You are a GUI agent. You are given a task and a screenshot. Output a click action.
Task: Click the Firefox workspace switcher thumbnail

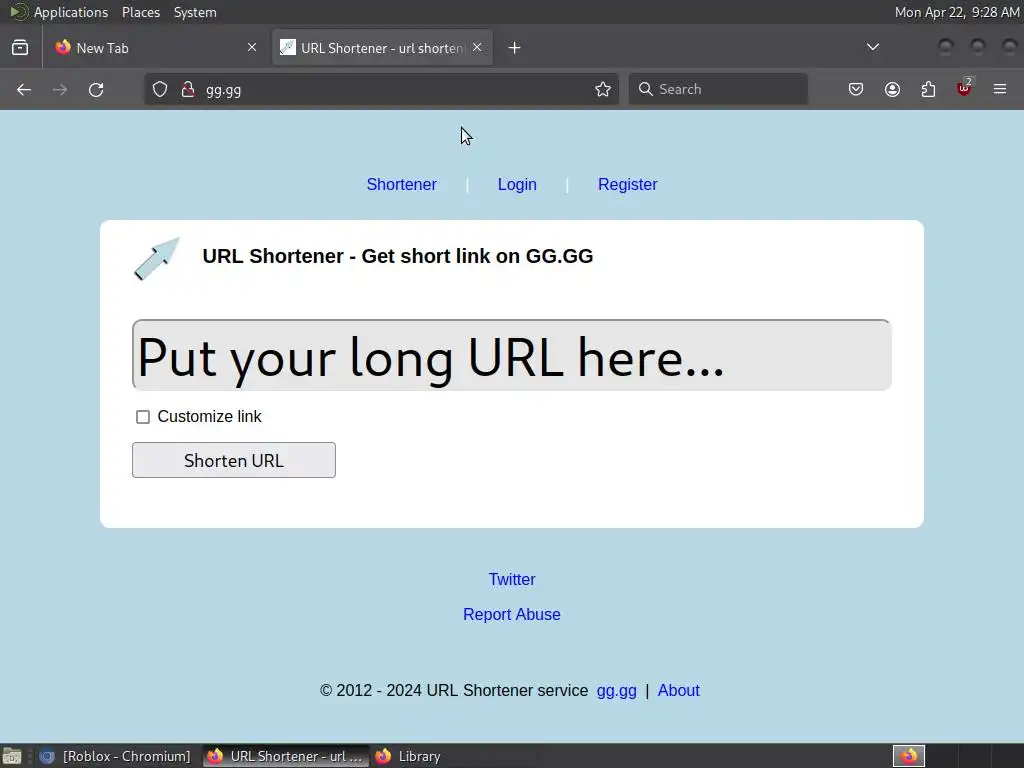(x=908, y=756)
